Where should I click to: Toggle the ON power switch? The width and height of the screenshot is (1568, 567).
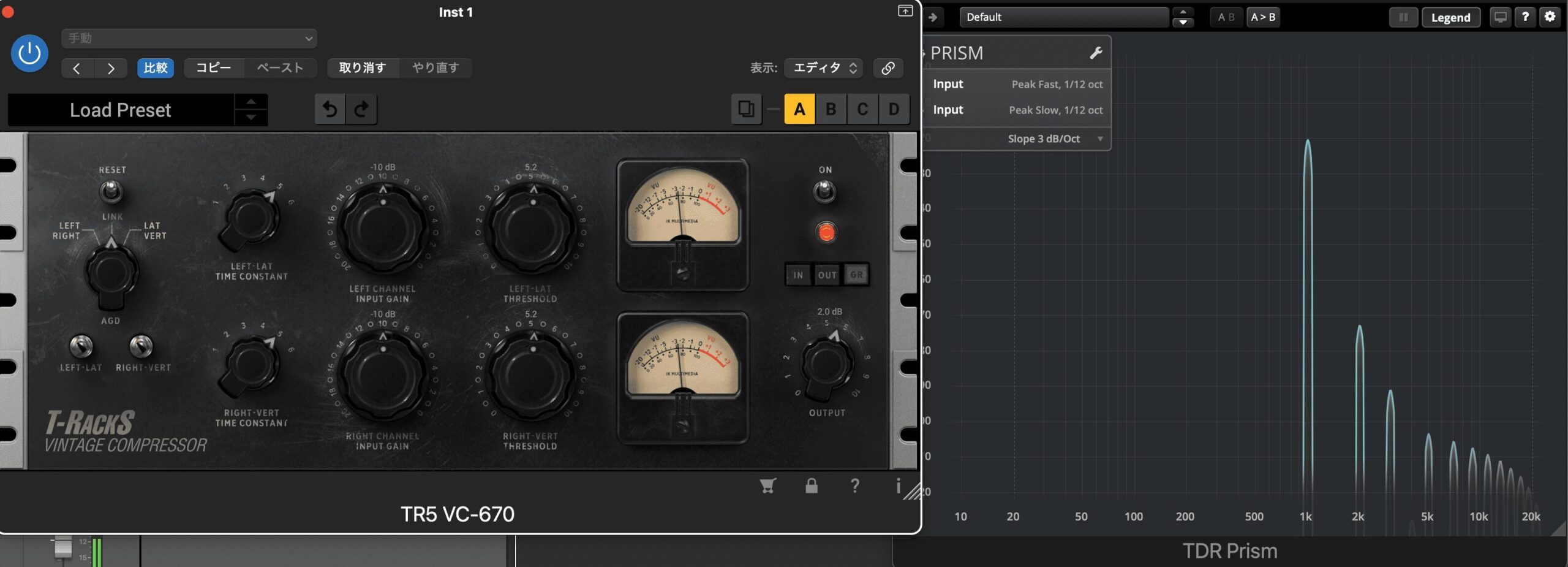pos(824,192)
